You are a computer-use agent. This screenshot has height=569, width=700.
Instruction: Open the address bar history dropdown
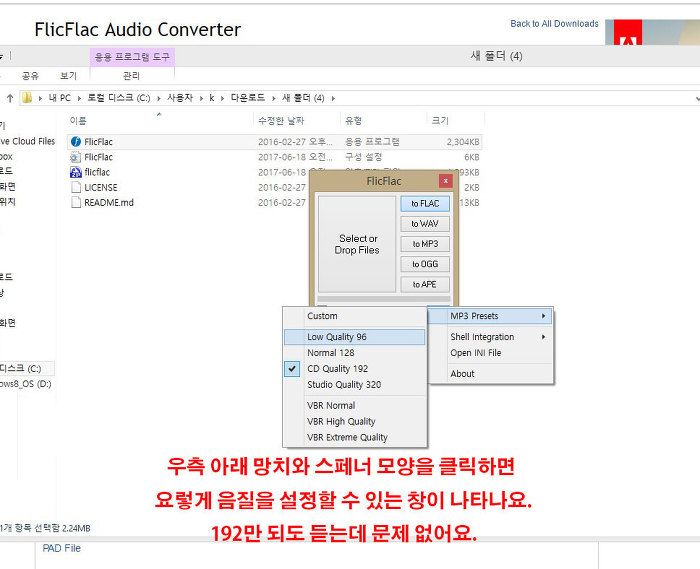[x=697, y=98]
